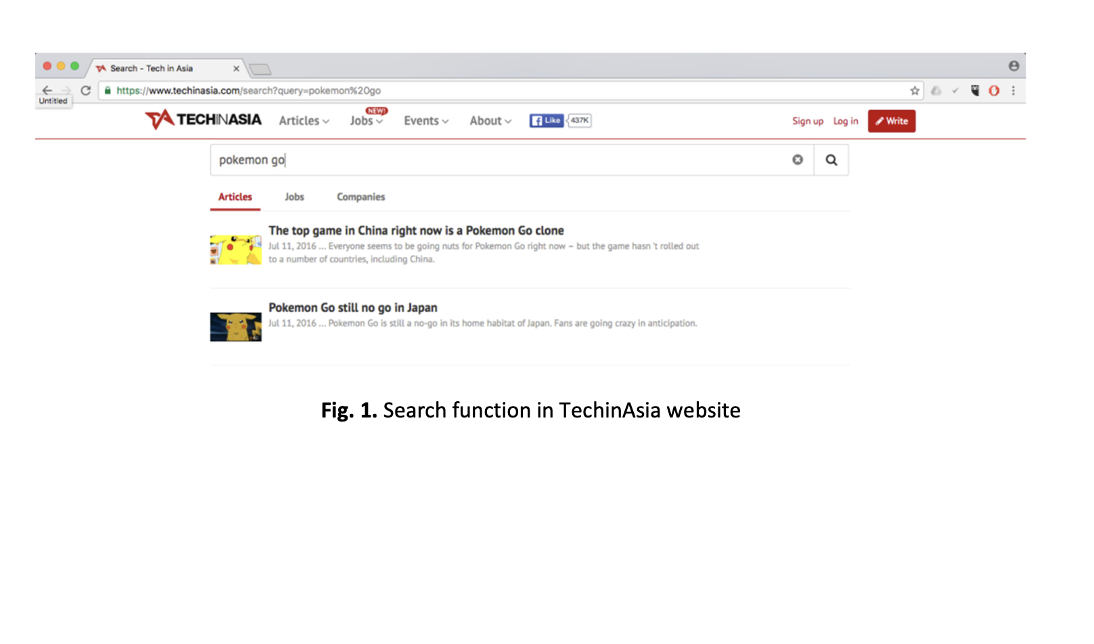
Task: Click the Facebook Like button
Action: click(x=546, y=121)
